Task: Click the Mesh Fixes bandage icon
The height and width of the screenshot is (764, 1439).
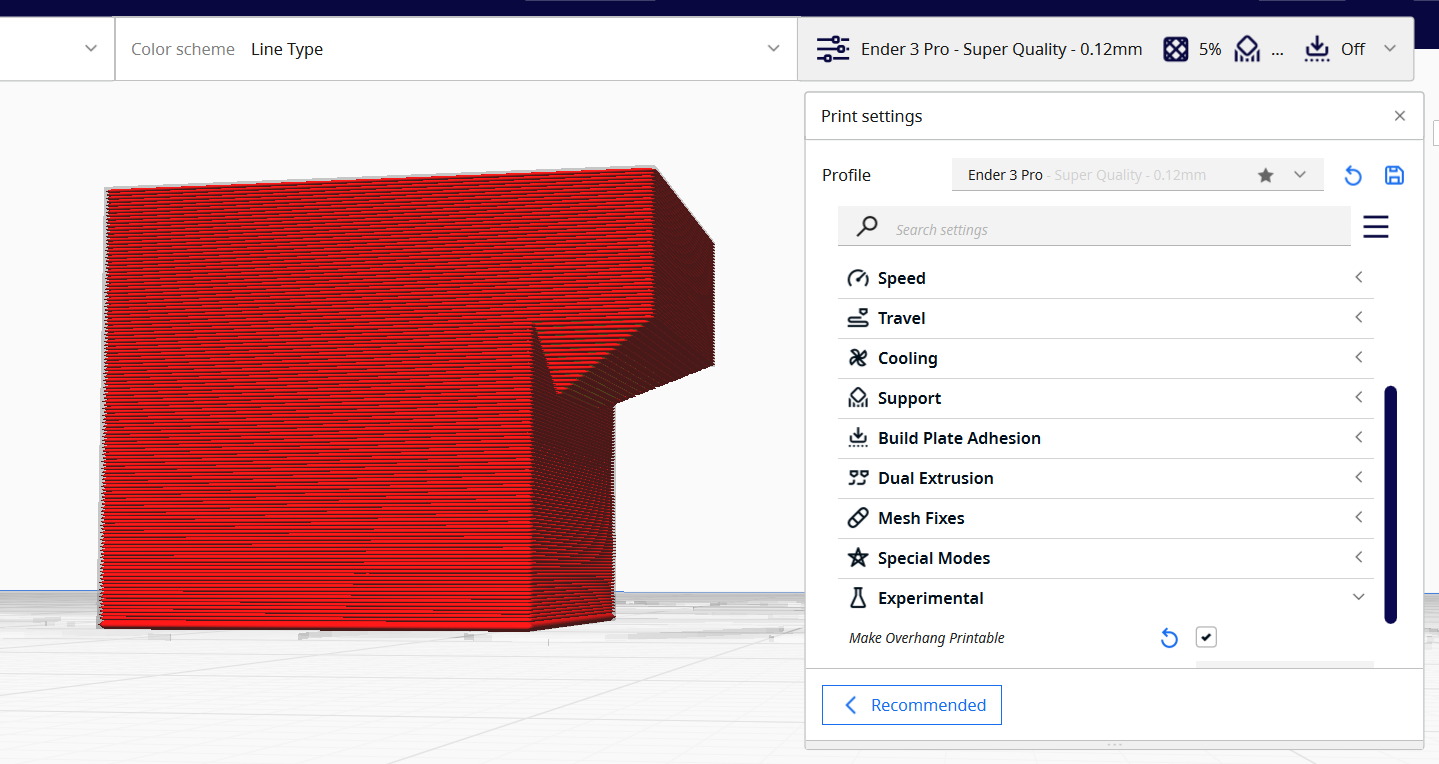Action: pyautogui.click(x=857, y=518)
